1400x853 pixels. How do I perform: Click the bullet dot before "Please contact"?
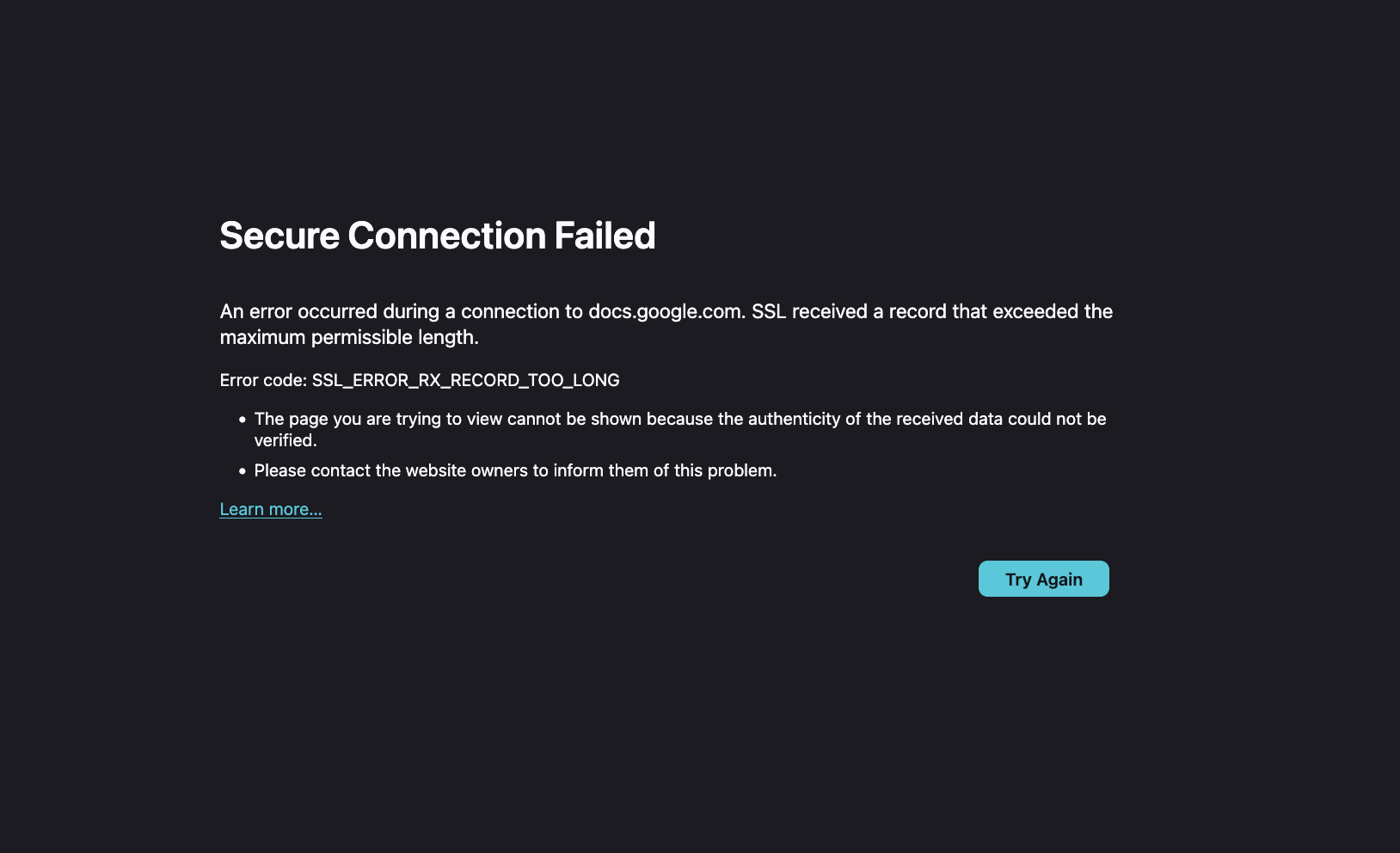(x=243, y=471)
